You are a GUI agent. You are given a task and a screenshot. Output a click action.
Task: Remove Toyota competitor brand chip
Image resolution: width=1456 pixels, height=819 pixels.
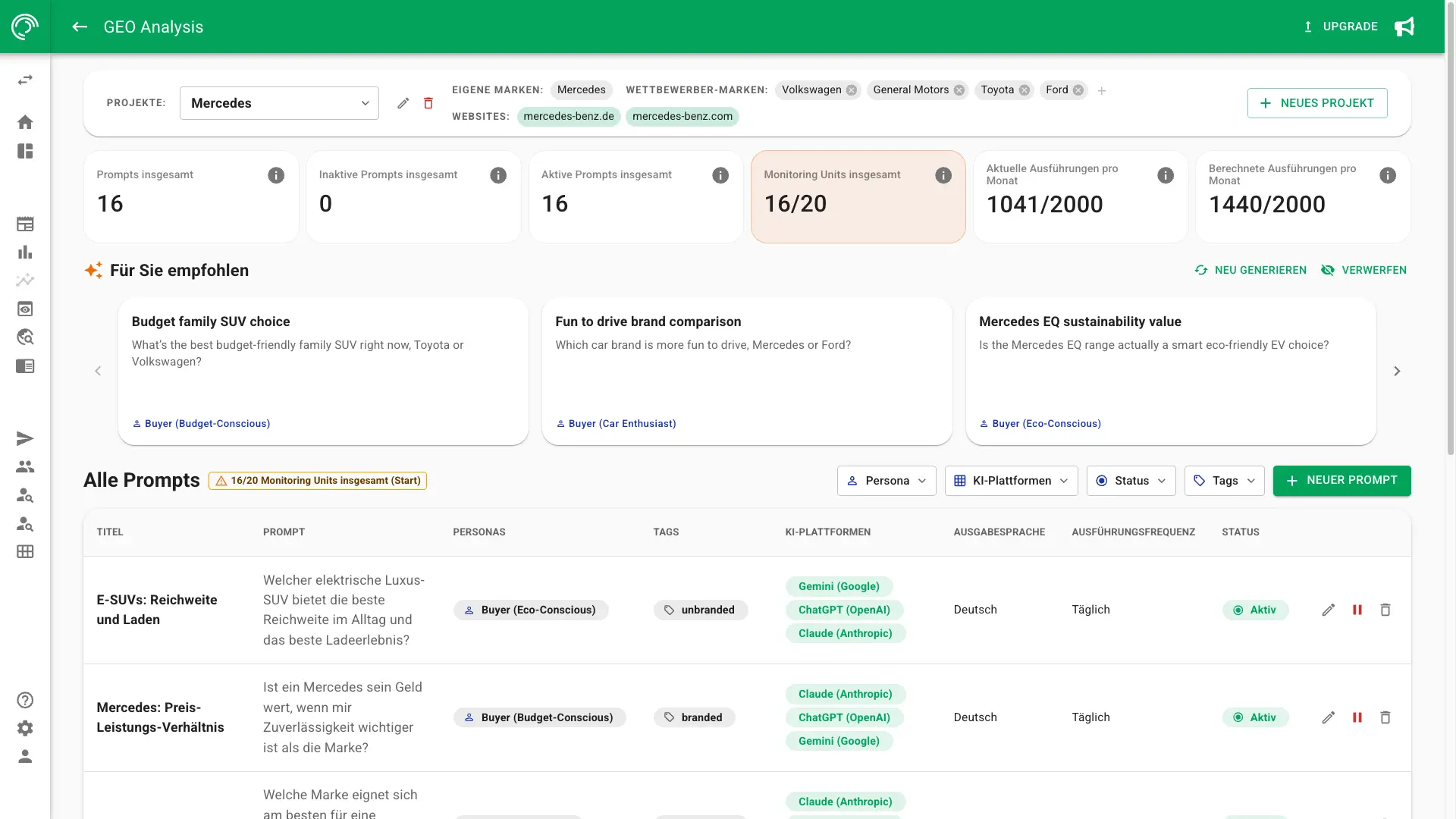point(1025,90)
